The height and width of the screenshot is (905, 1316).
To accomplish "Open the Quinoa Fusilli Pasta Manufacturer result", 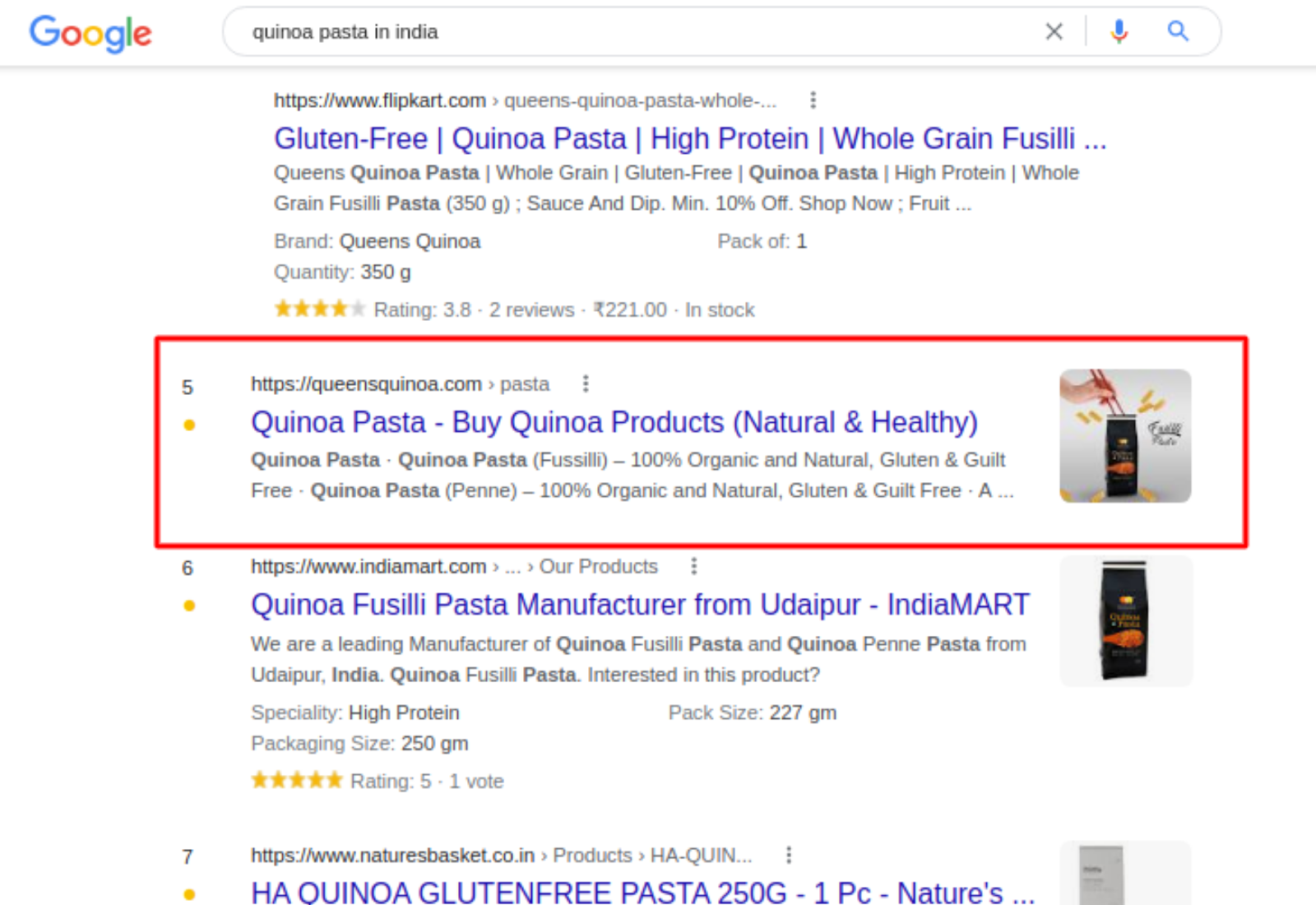I will click(639, 605).
